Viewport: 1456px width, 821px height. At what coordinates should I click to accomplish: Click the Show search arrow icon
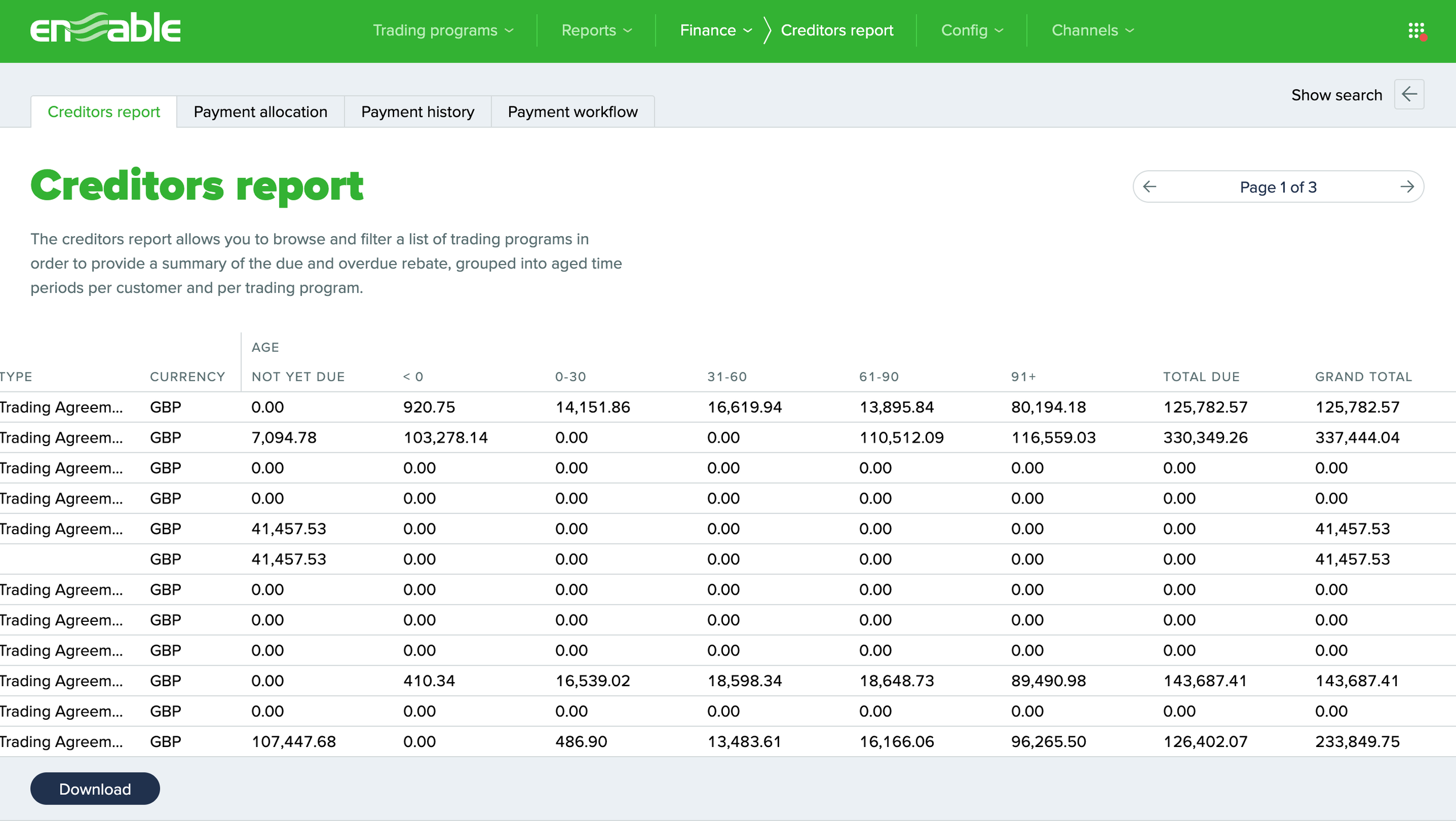click(x=1409, y=94)
